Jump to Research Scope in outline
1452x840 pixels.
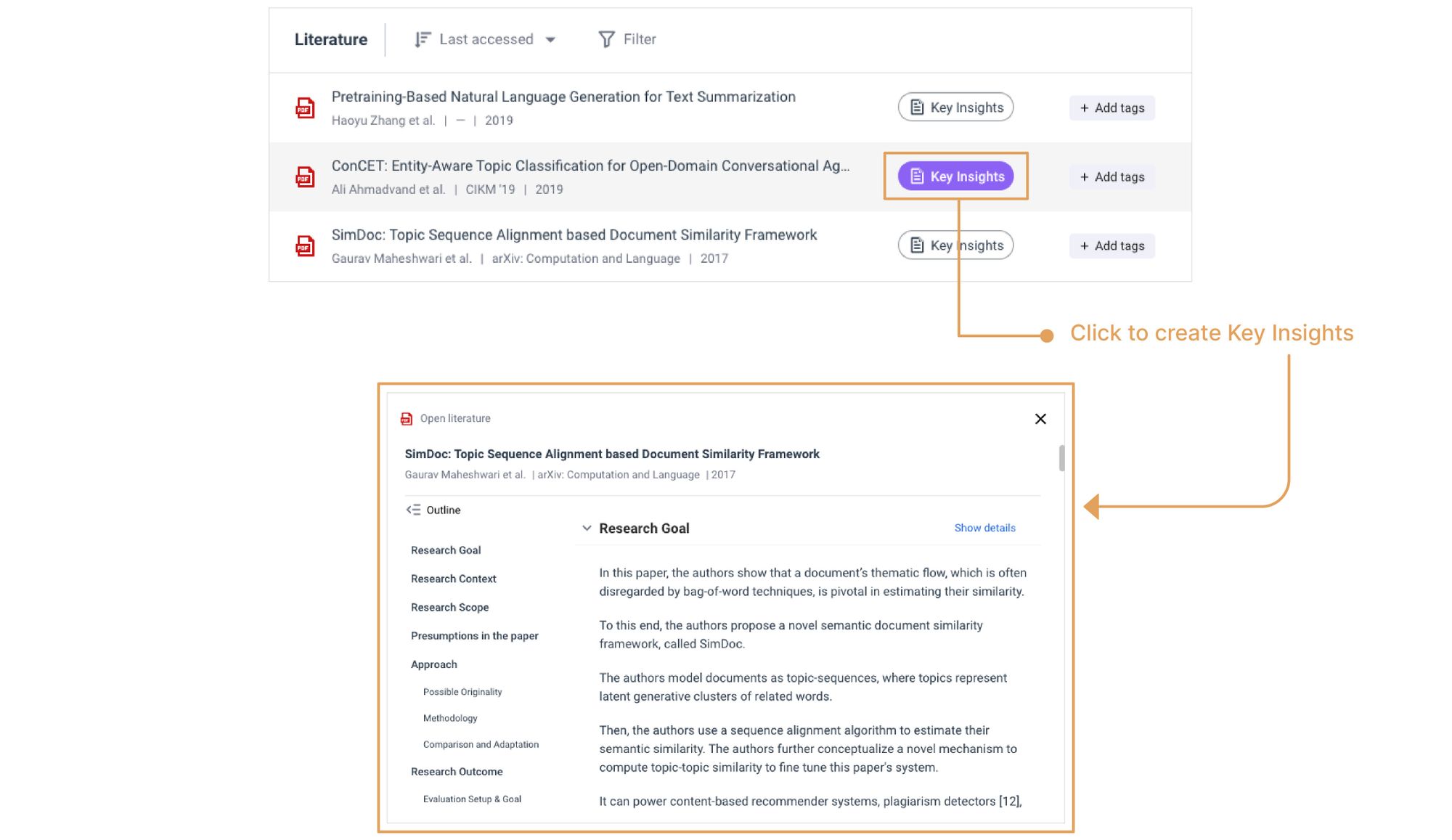[x=449, y=607]
